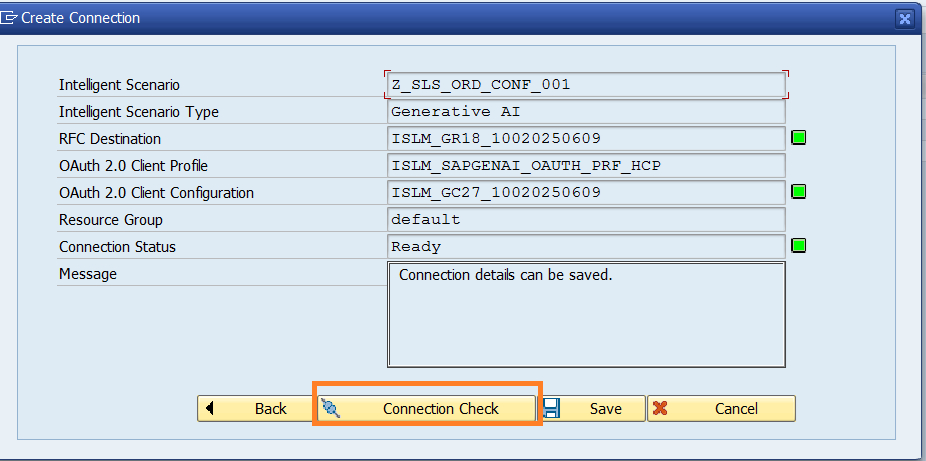The height and width of the screenshot is (461, 926).
Task: Click the green Connection Status indicator
Action: point(798,245)
